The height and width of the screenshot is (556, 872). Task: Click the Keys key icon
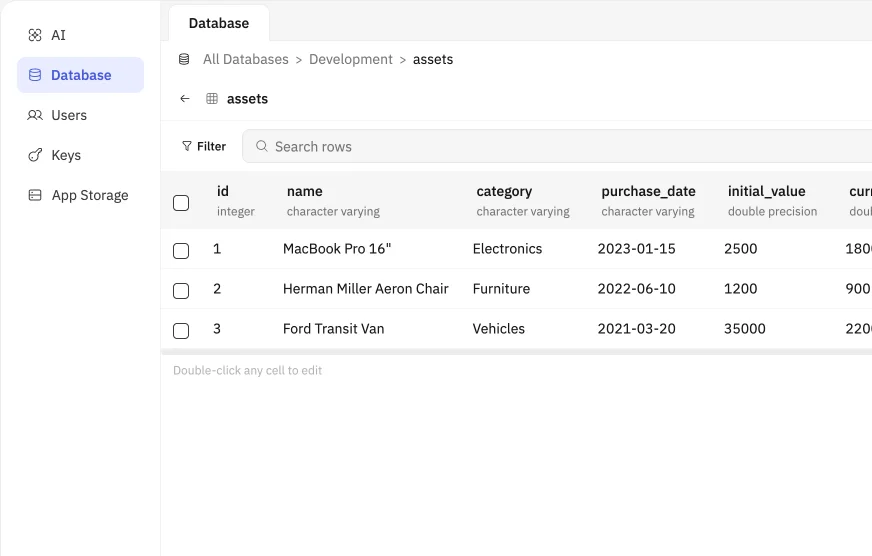(x=35, y=155)
